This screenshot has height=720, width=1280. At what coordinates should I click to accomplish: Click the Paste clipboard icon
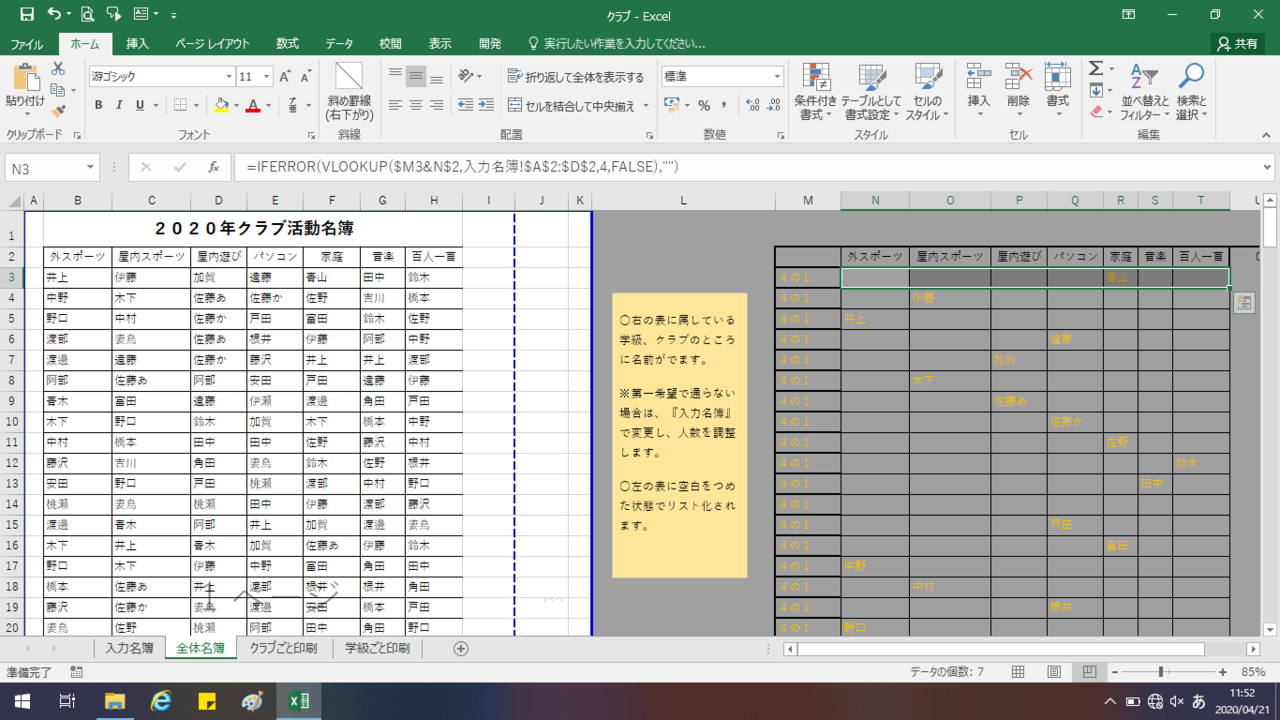coord(25,78)
